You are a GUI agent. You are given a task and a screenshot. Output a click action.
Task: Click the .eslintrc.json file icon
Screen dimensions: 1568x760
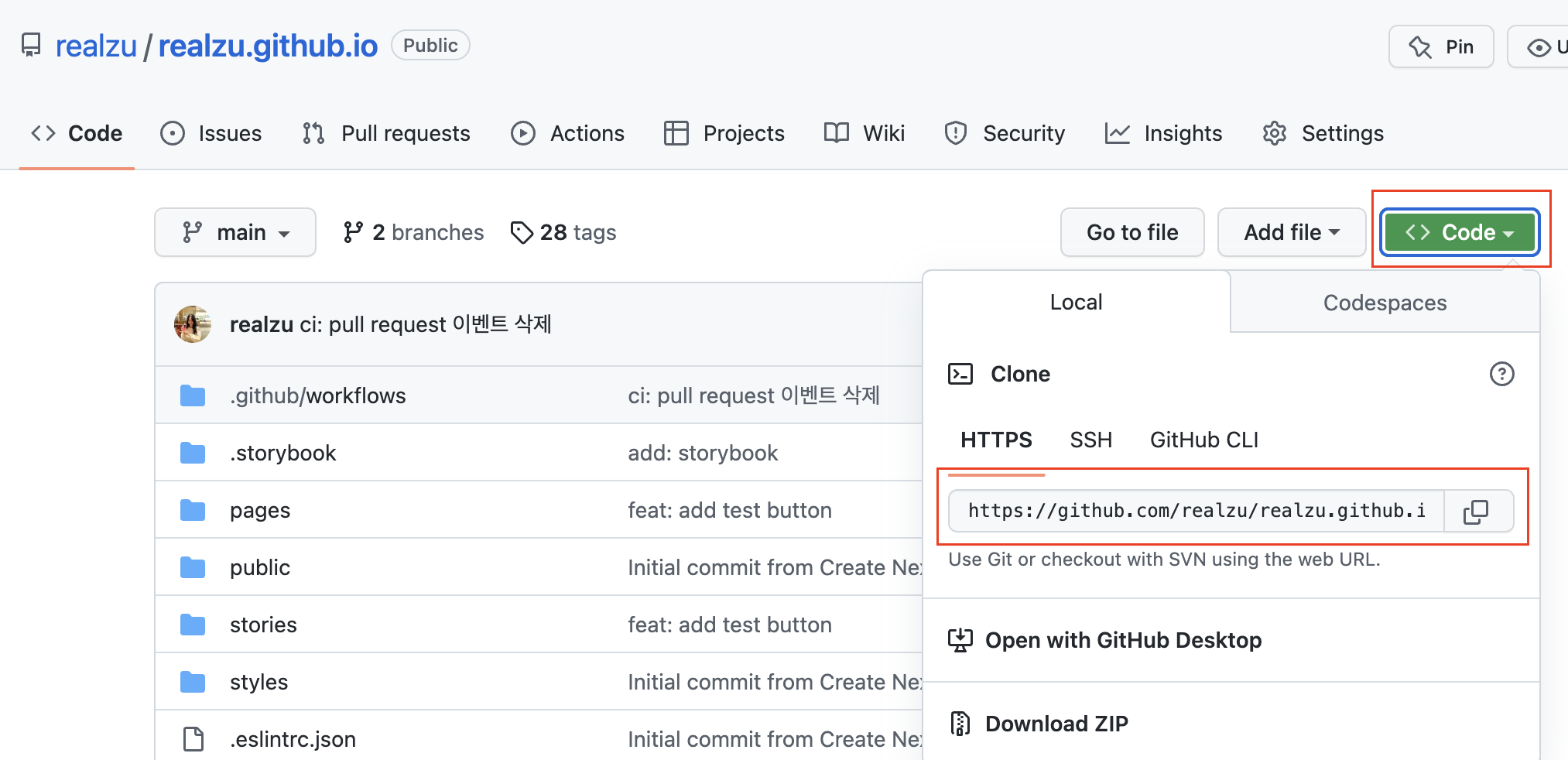(x=193, y=739)
